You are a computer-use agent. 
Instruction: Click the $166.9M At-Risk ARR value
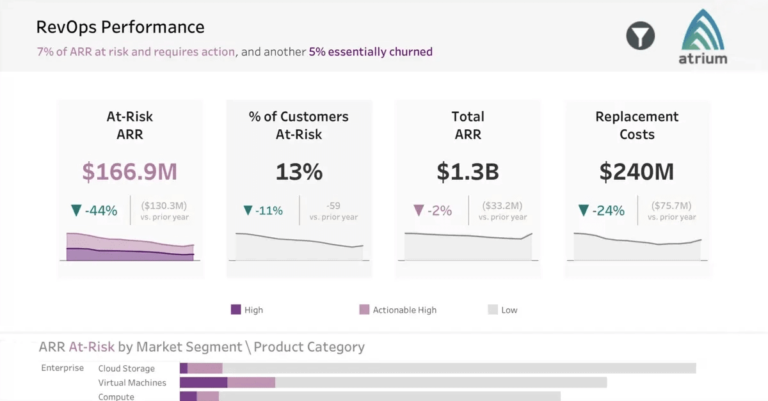point(130,172)
